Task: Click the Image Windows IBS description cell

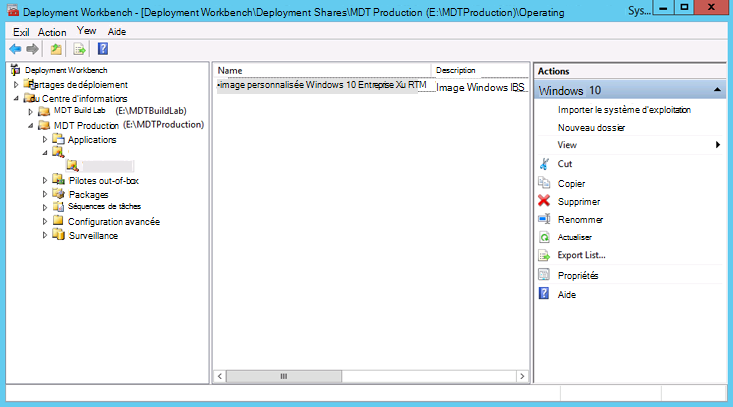Action: click(x=480, y=87)
